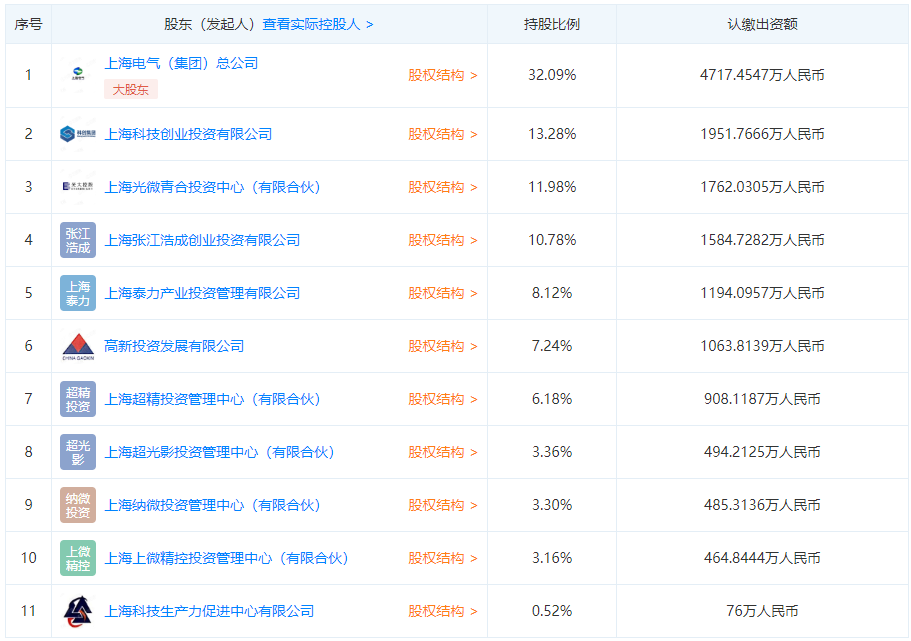The width and height of the screenshot is (911, 641).
Task: View 股权结构 for 上海纳微投资管理中心
Action: click(443, 505)
